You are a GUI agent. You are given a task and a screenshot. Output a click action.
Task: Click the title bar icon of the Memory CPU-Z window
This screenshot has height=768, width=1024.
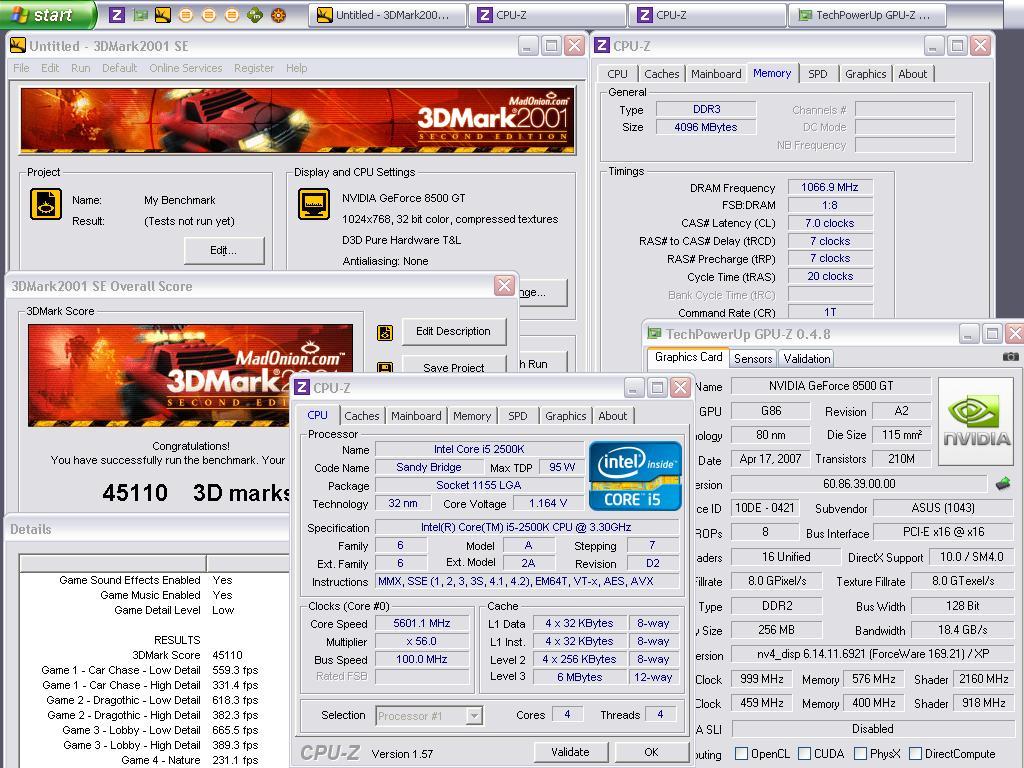coord(601,46)
